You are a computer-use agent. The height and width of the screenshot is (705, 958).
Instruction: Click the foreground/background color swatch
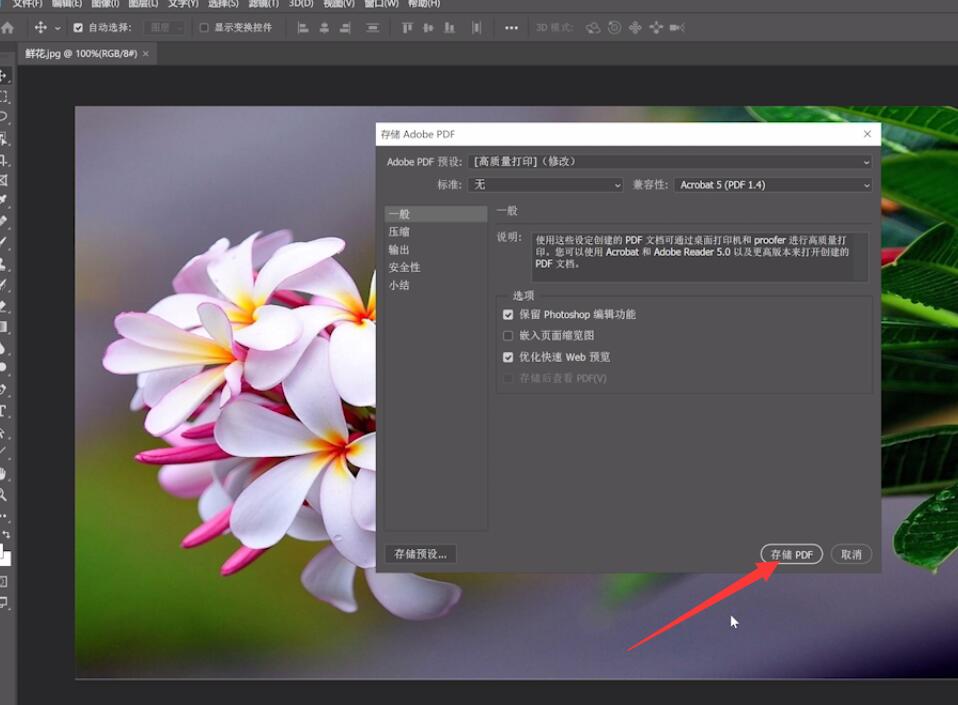[5, 555]
